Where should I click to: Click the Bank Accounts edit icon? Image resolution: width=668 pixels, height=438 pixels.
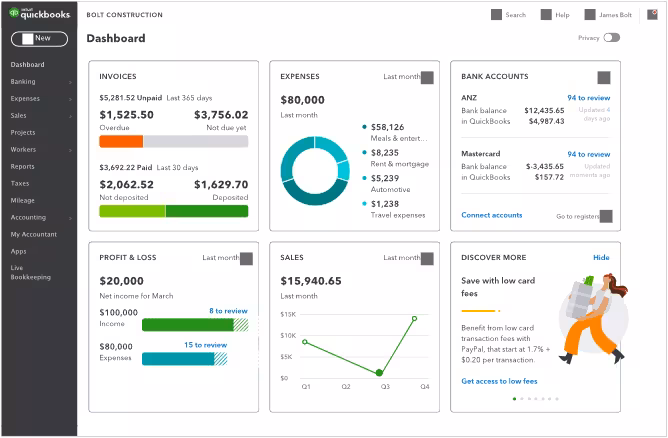(604, 78)
